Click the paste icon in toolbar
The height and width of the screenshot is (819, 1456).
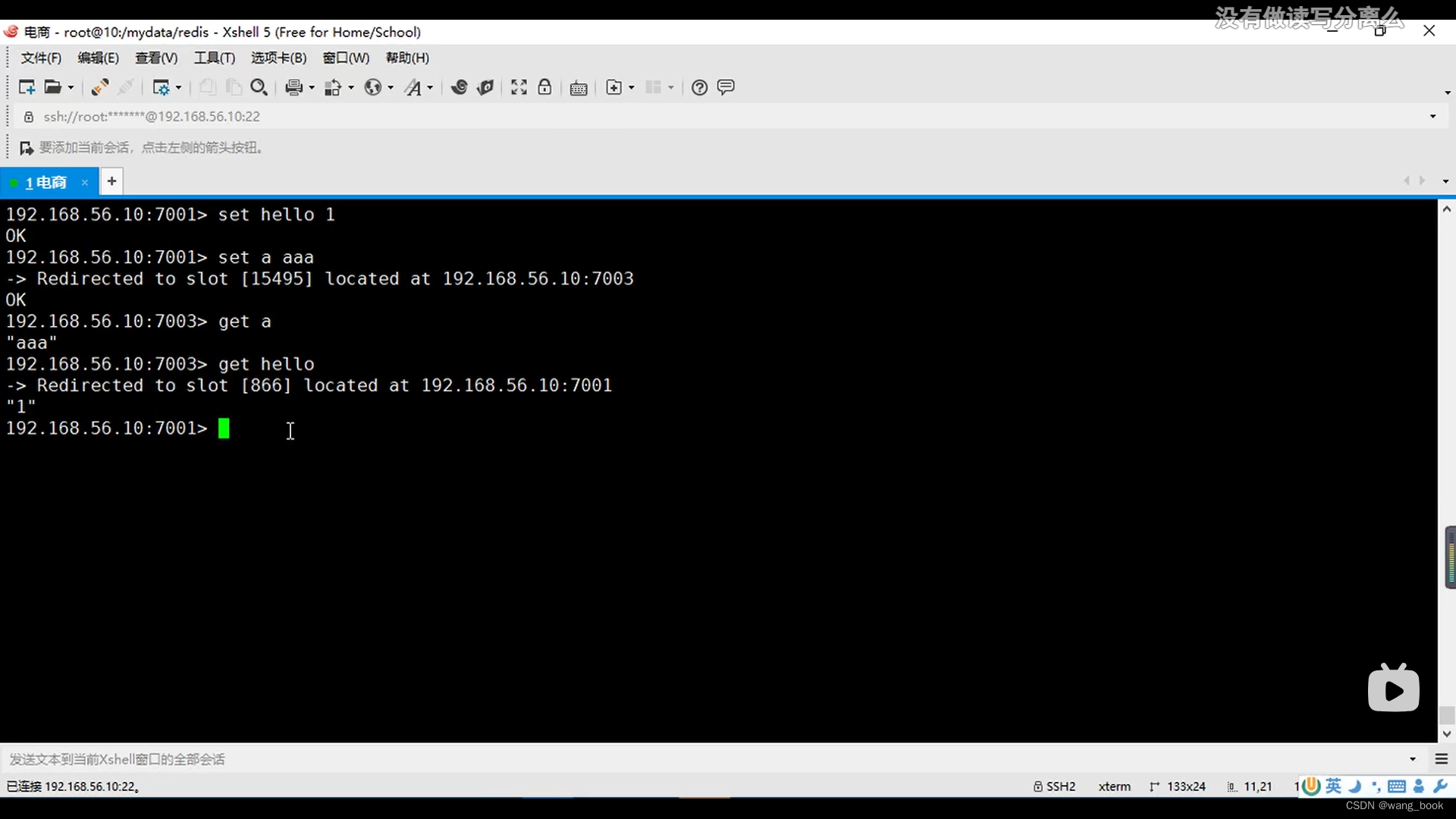click(234, 87)
